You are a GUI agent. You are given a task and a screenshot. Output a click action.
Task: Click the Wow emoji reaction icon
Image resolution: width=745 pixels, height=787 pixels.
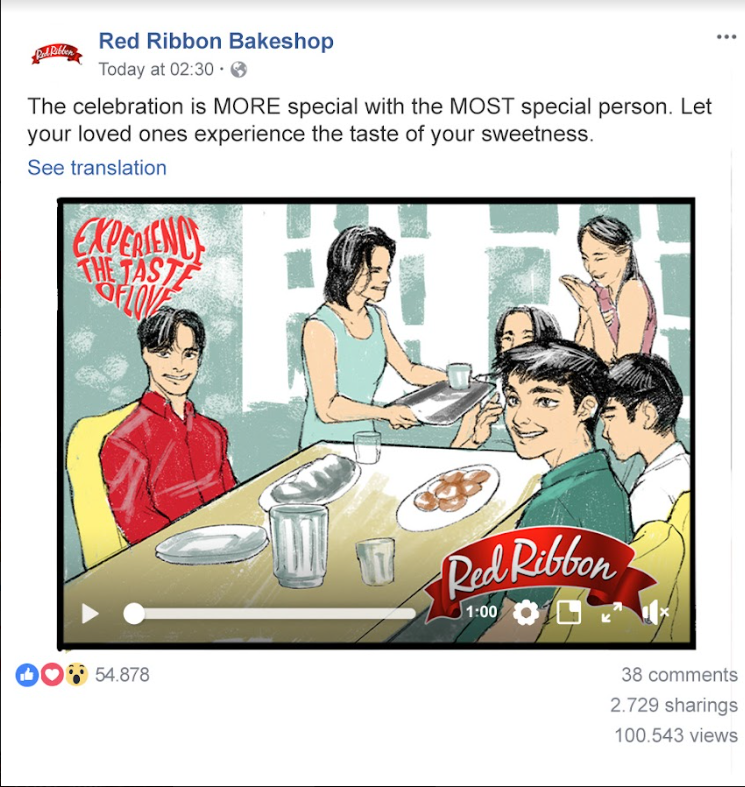[76, 675]
